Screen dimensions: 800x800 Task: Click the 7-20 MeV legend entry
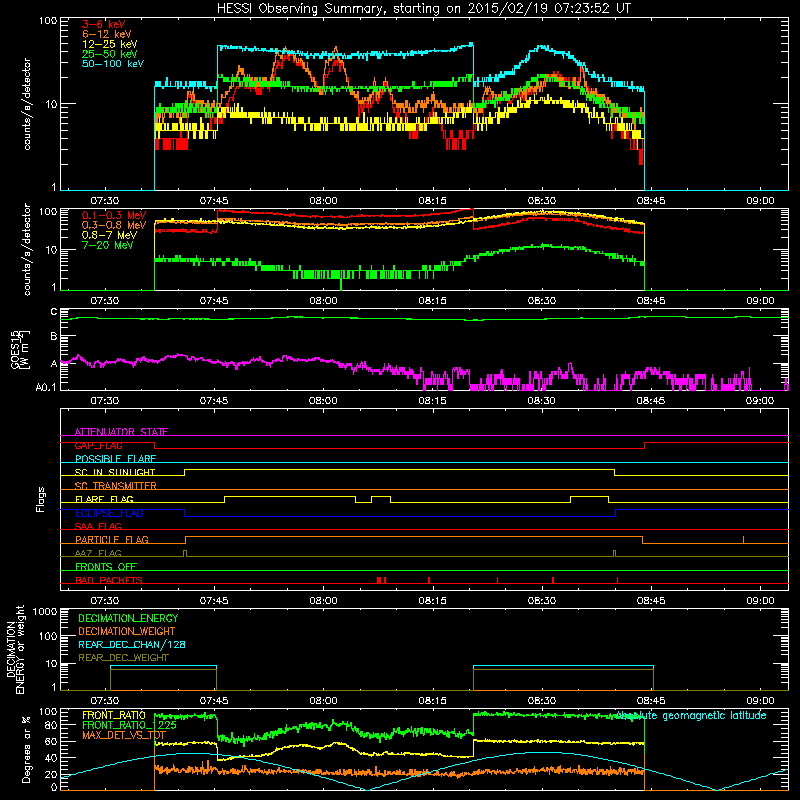(x=108, y=245)
